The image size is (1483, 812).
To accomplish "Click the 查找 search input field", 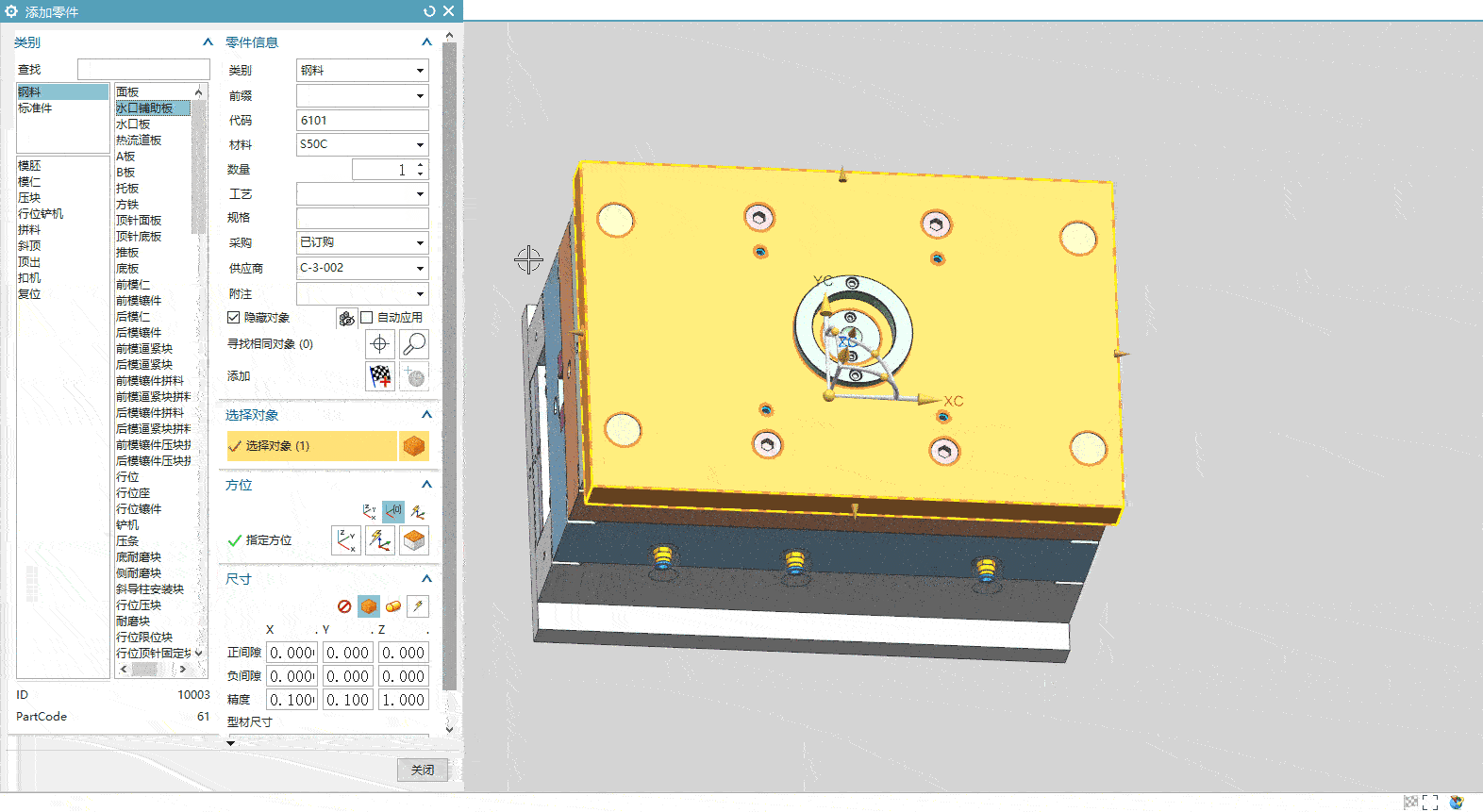I will pyautogui.click(x=143, y=70).
